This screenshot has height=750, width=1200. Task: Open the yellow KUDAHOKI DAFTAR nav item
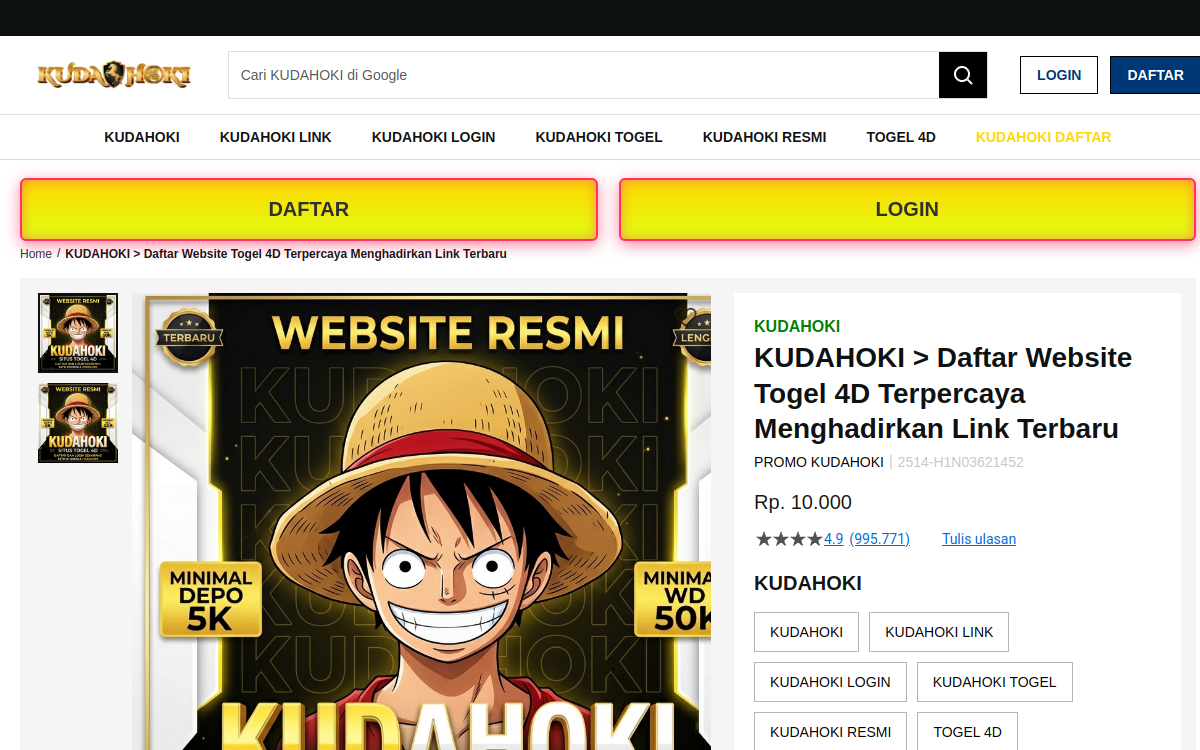1043,137
